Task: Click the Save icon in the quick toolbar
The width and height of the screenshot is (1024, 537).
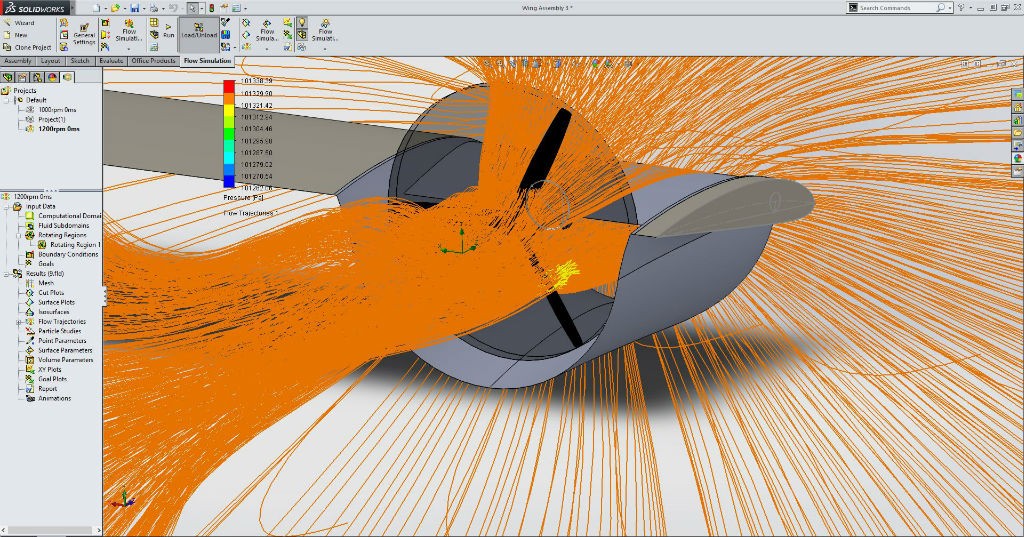Action: (x=134, y=8)
